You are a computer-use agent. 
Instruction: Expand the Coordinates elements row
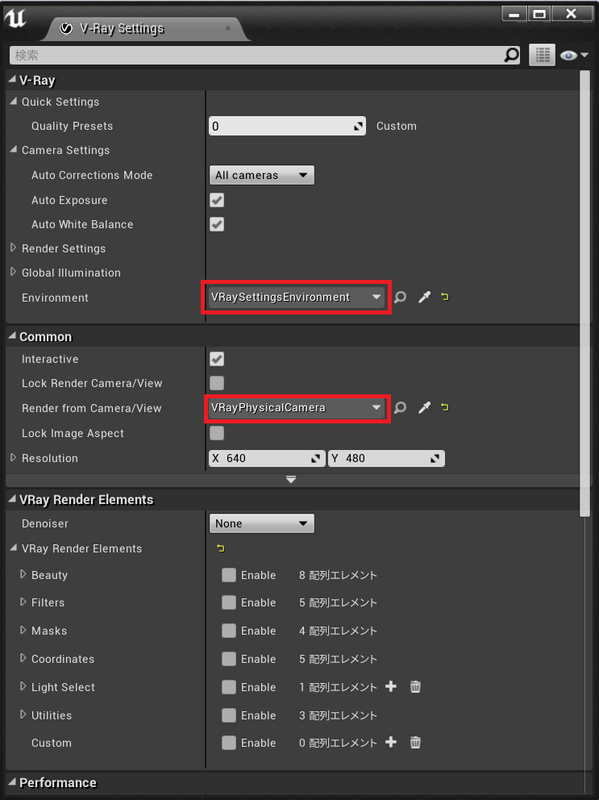point(23,658)
